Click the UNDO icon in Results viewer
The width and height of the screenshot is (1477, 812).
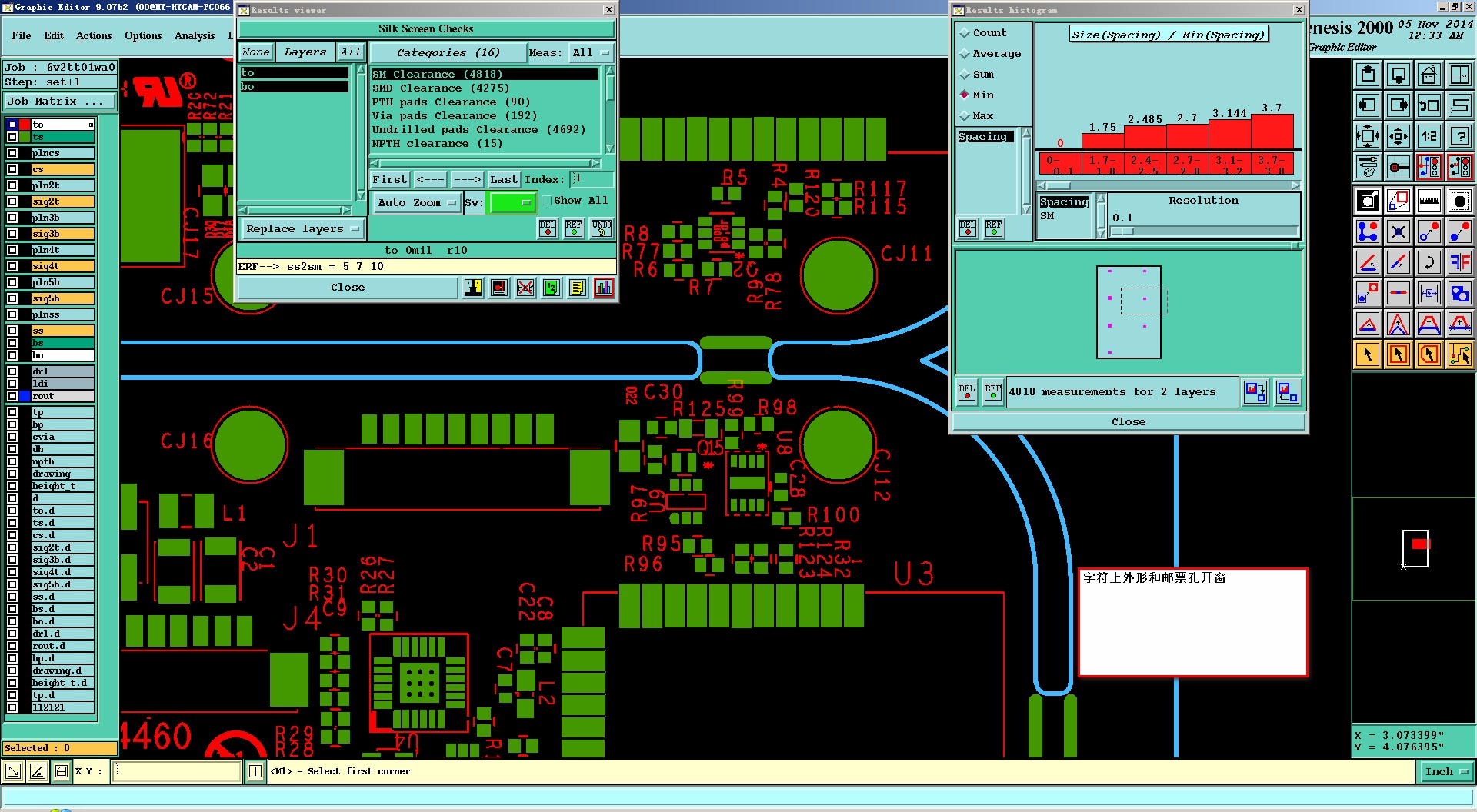[x=602, y=228]
